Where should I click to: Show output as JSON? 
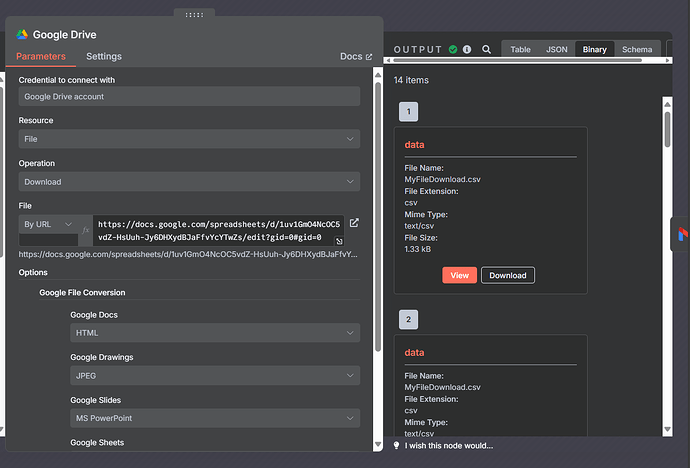(557, 49)
